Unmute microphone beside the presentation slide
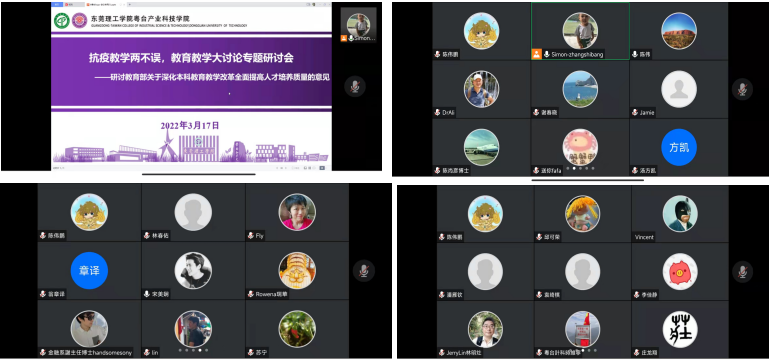 coord(355,87)
